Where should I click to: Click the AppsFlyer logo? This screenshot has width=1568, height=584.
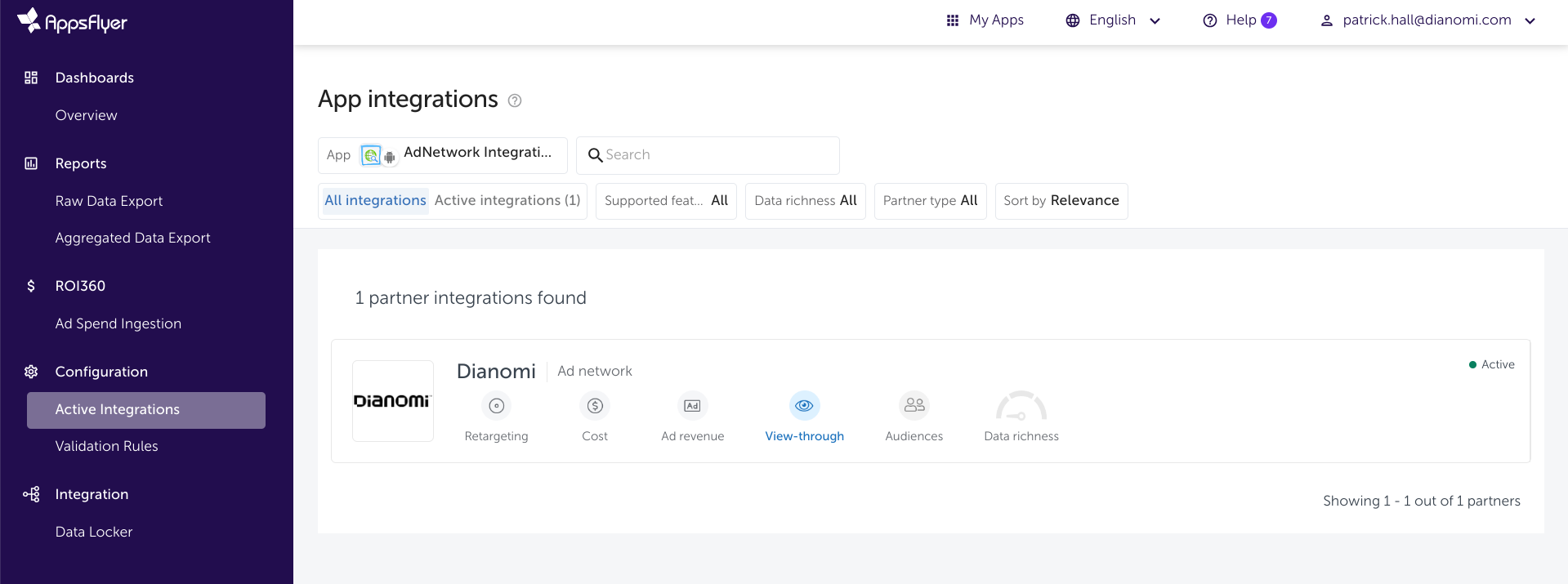click(72, 21)
